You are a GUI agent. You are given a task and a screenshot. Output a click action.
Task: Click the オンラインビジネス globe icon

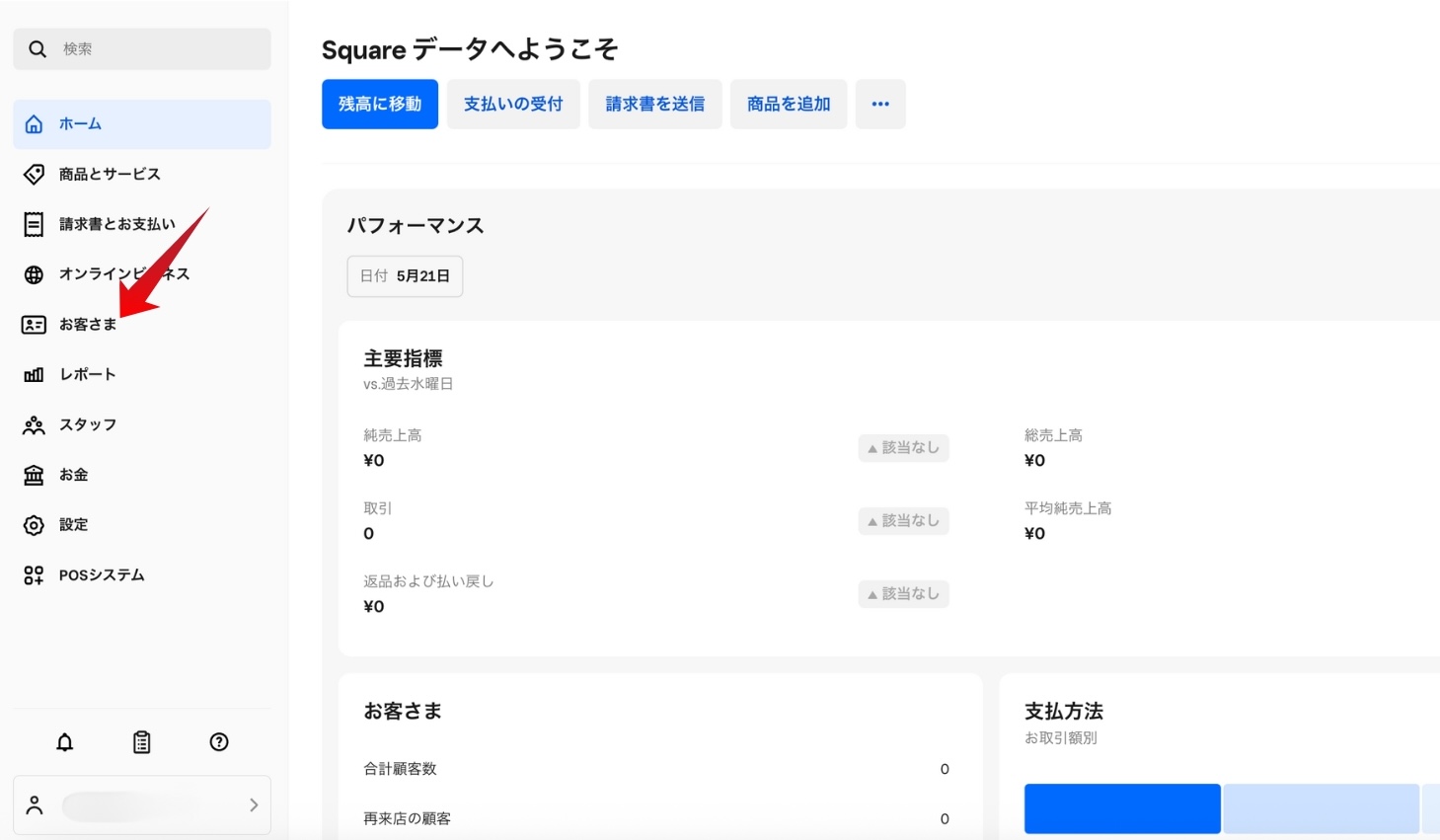34,274
